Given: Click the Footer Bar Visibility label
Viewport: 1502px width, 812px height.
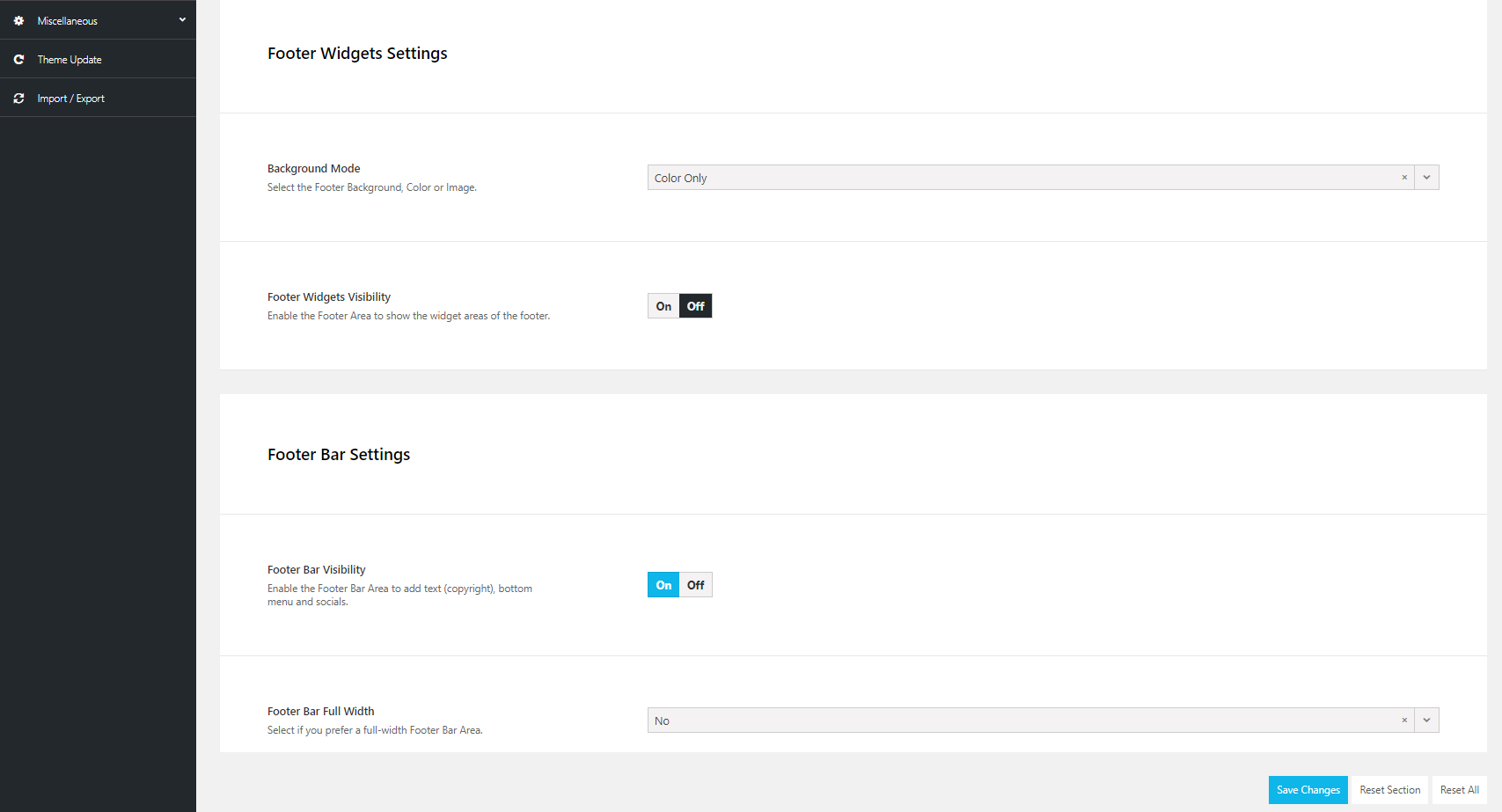Looking at the screenshot, I should click(317, 569).
